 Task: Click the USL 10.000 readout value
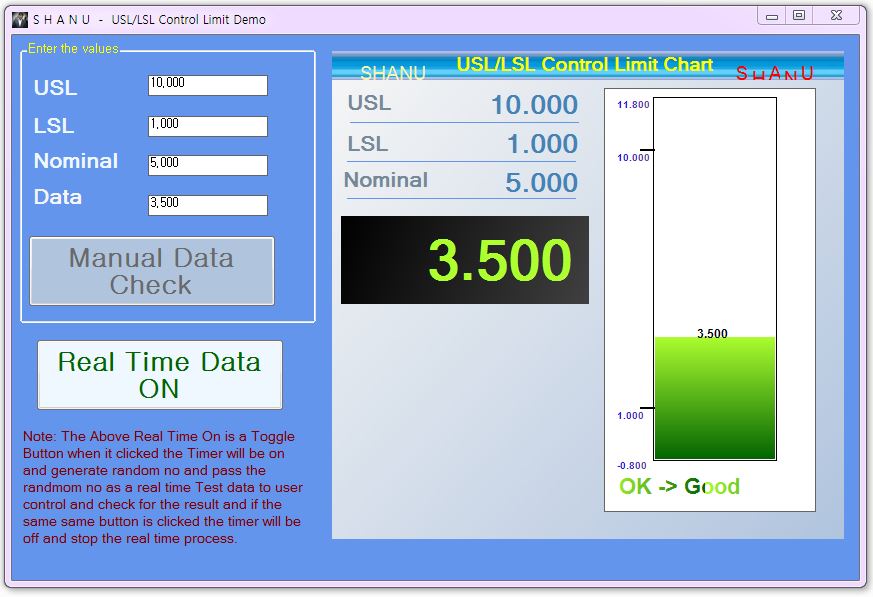[534, 105]
